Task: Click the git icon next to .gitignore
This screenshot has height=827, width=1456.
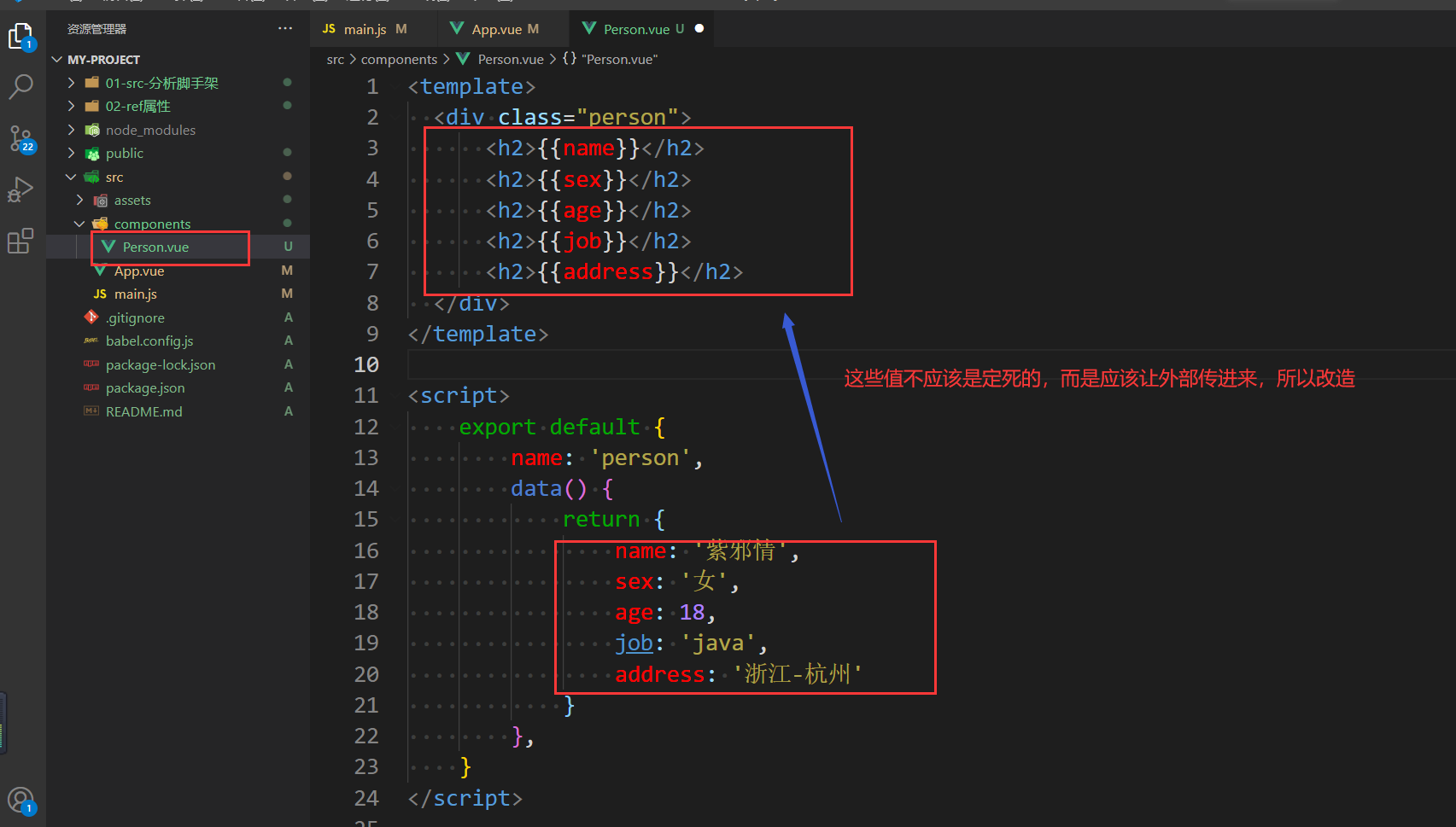Action: pos(91,317)
